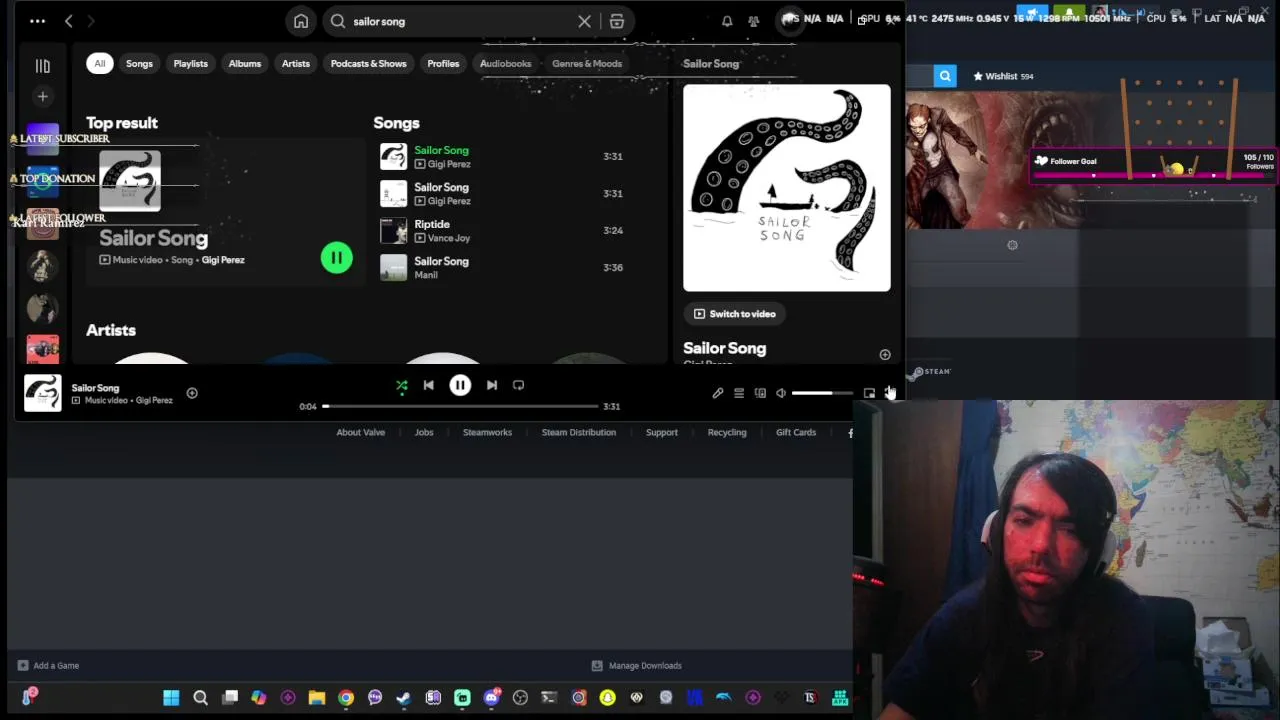Viewport: 1280px width, 720px height.
Task: Open Support link in Steam footer
Action: coord(662,432)
